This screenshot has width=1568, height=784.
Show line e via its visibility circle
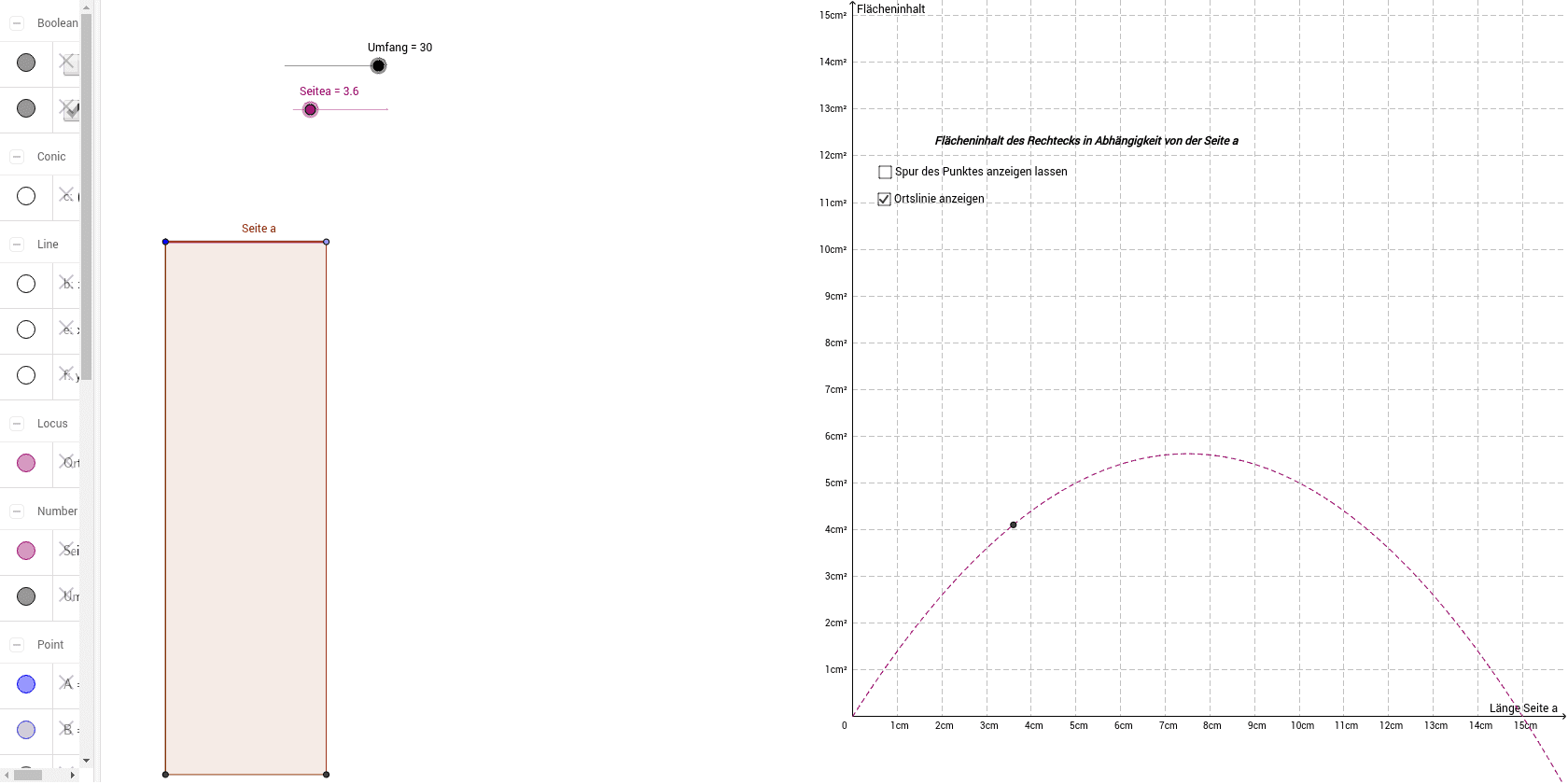pos(26,329)
